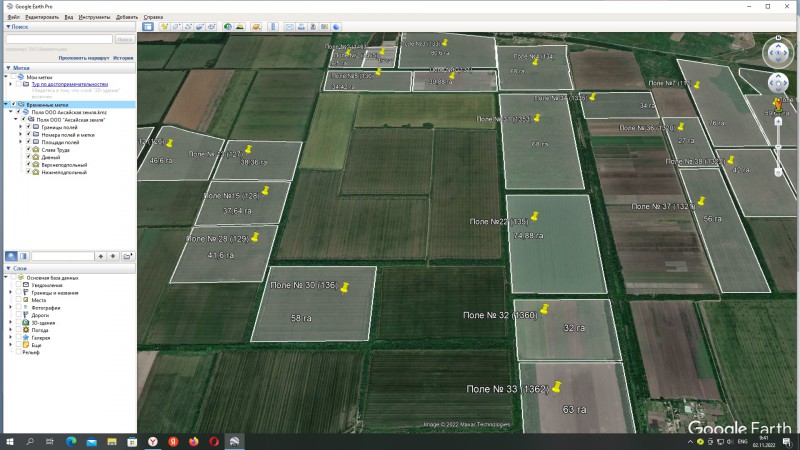Viewport: 800px width, 450px height.
Task: Click the move joystick control on map
Action: point(778,83)
